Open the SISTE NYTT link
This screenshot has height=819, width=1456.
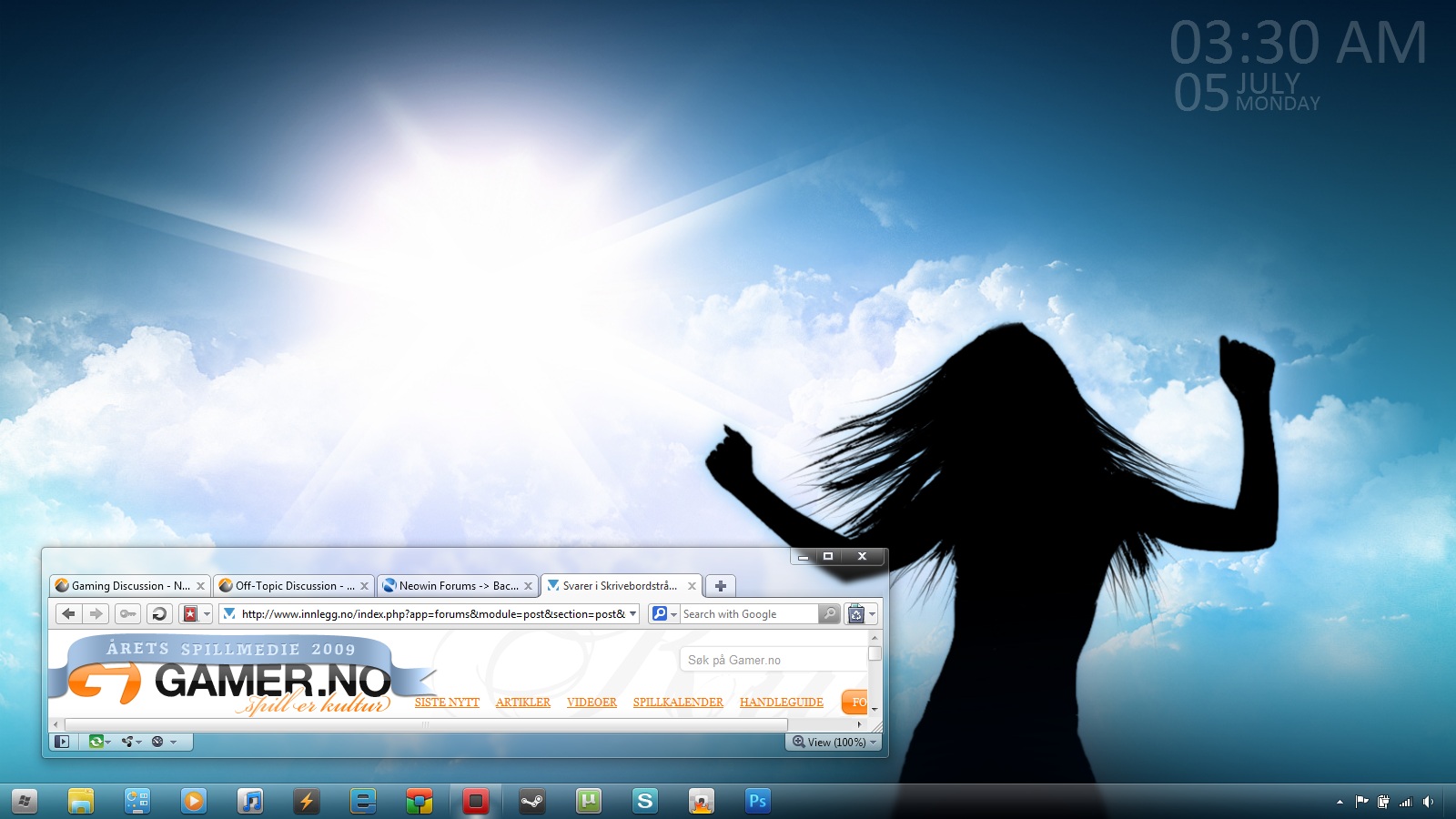tap(447, 703)
